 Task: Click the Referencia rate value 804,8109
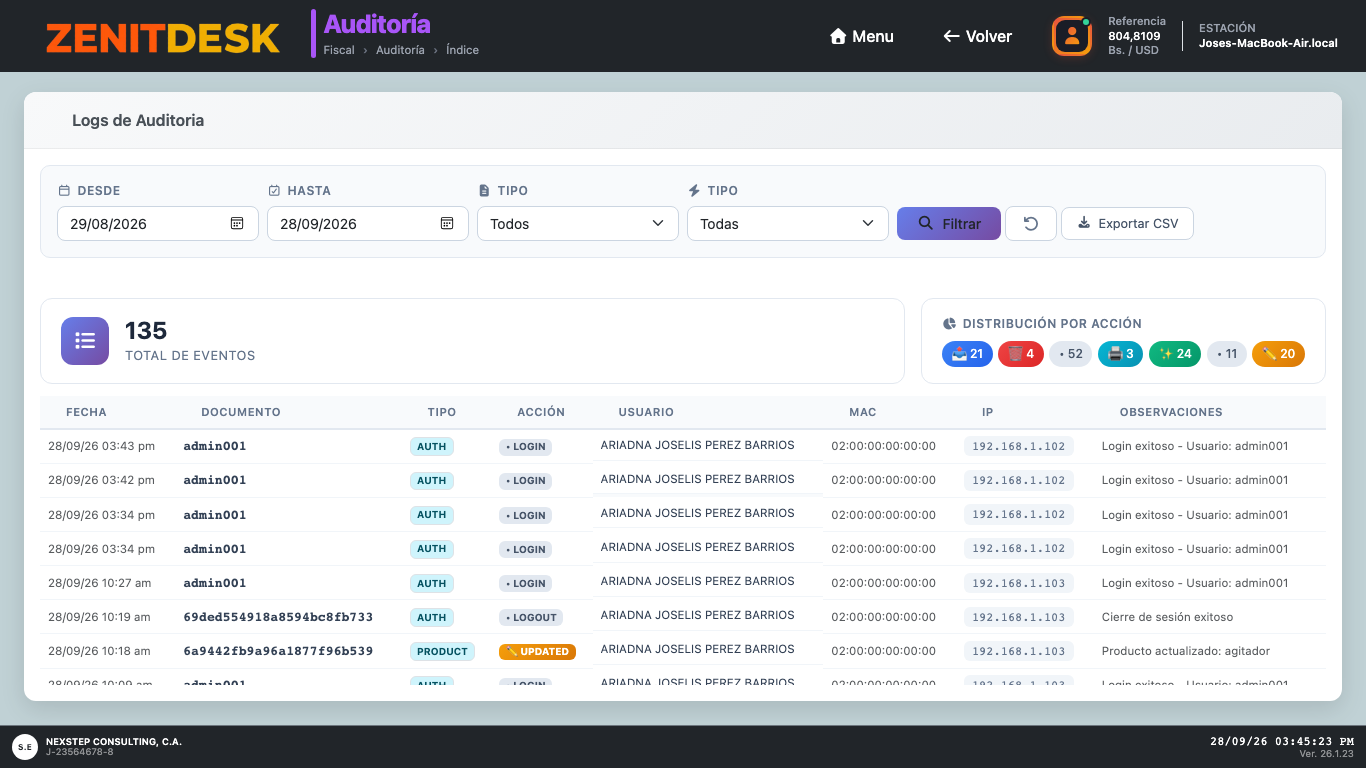tap(1134, 36)
